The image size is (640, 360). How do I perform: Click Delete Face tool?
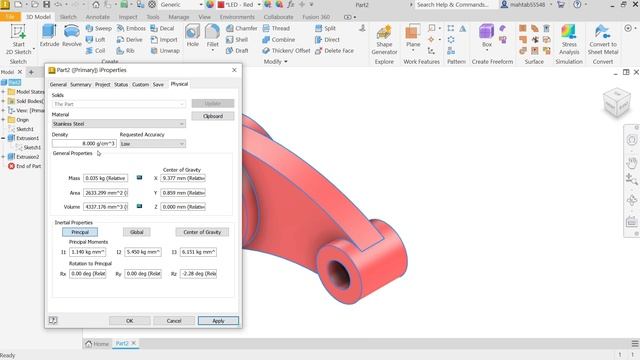coord(334,51)
